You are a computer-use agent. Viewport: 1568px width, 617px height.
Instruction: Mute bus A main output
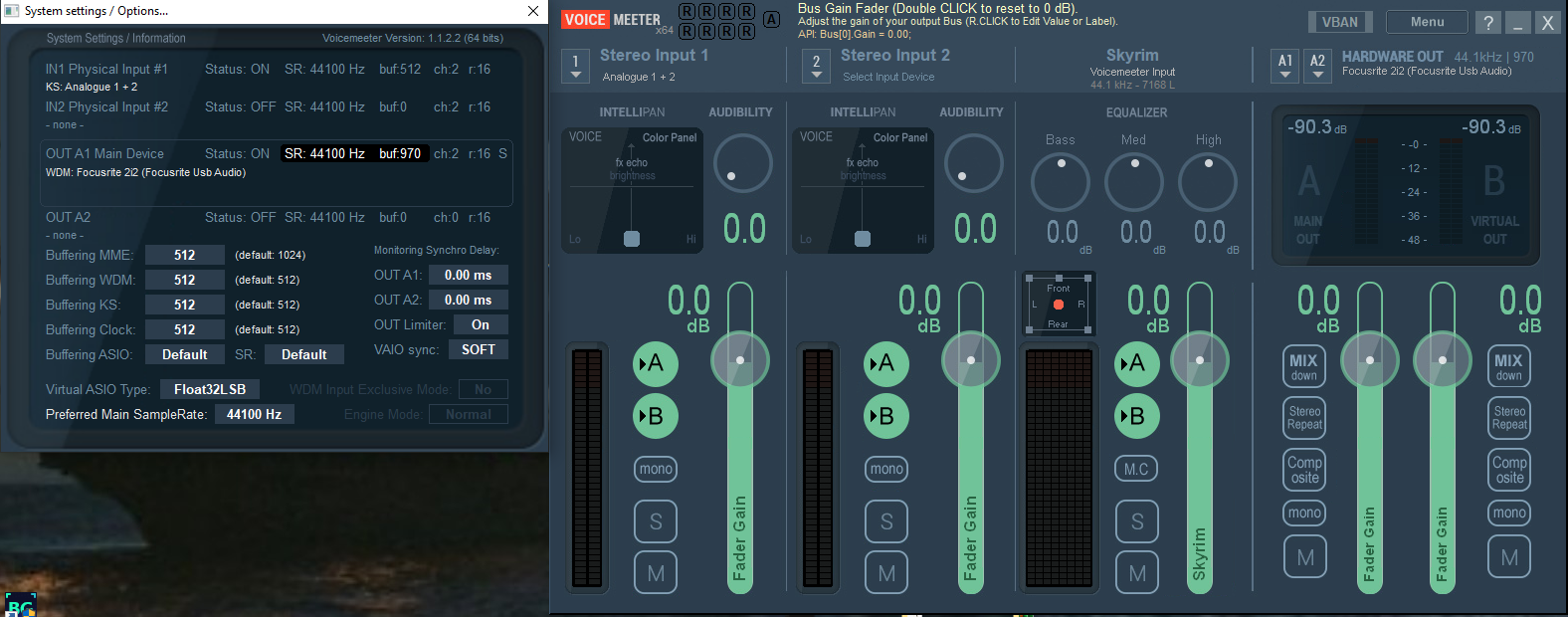pyautogui.click(x=1304, y=557)
